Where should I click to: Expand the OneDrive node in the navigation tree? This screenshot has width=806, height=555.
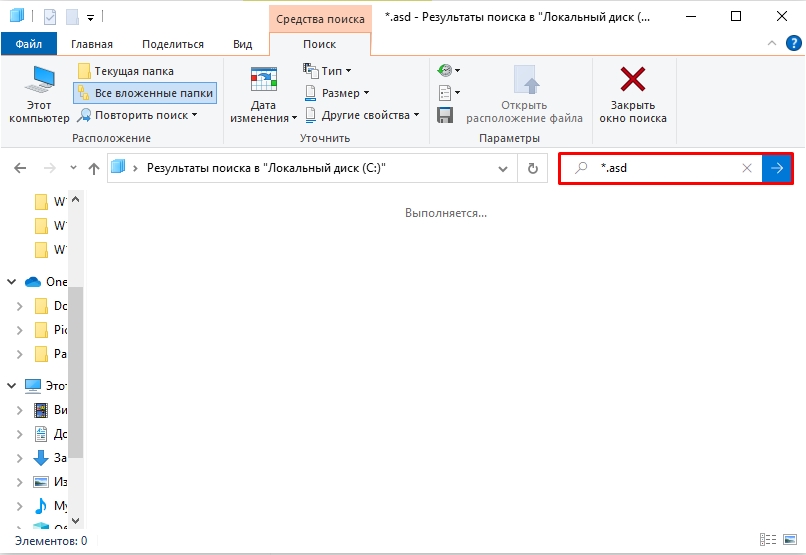click(12, 282)
